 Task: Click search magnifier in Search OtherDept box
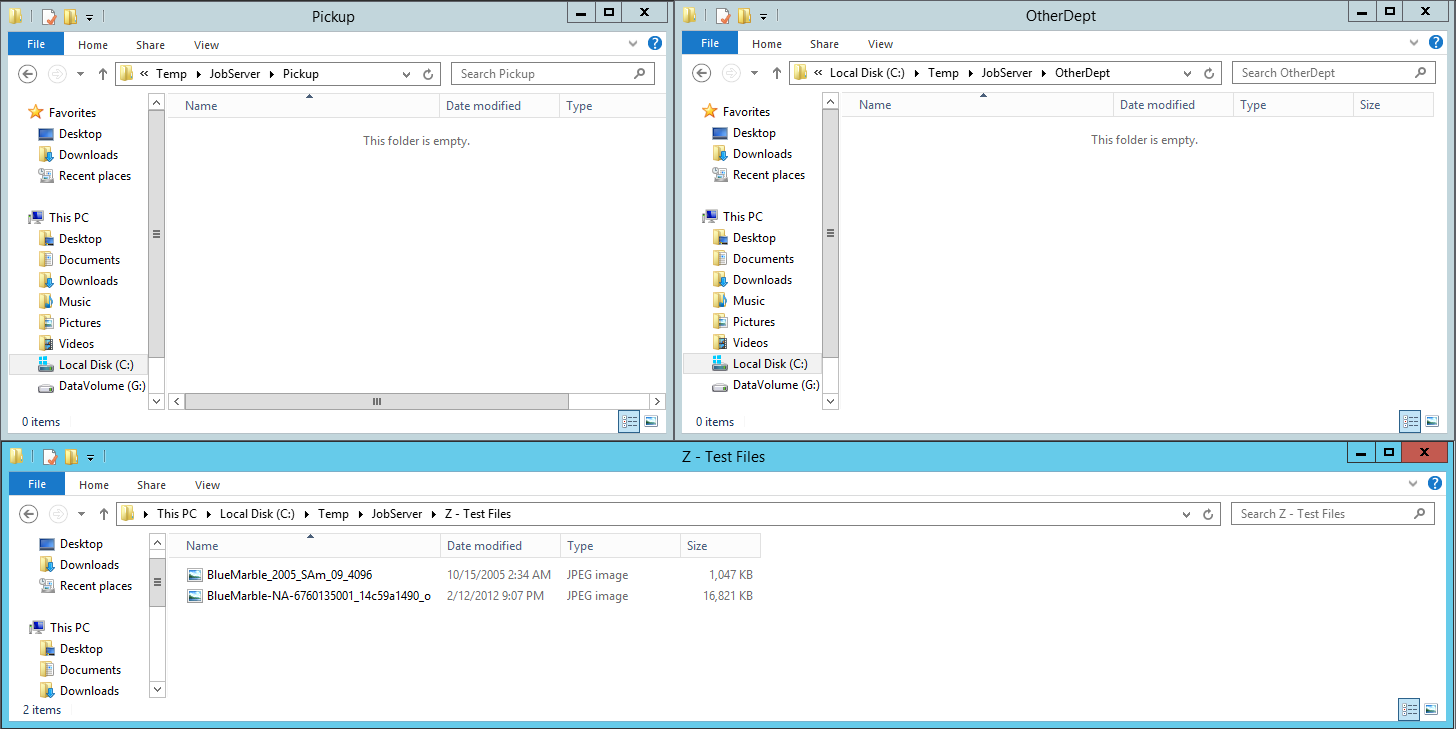point(1419,73)
